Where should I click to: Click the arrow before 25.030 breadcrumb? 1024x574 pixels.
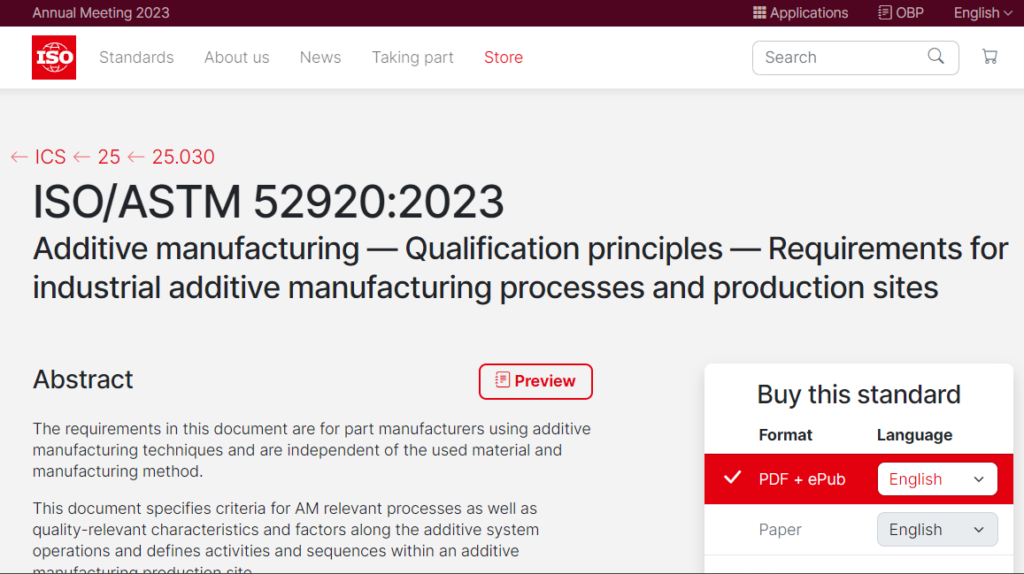136,157
